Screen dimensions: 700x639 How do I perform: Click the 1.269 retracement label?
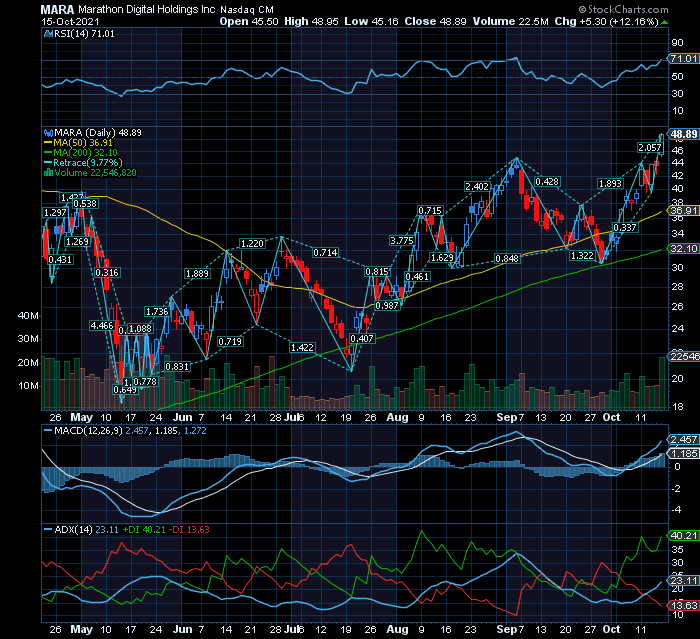point(77,242)
